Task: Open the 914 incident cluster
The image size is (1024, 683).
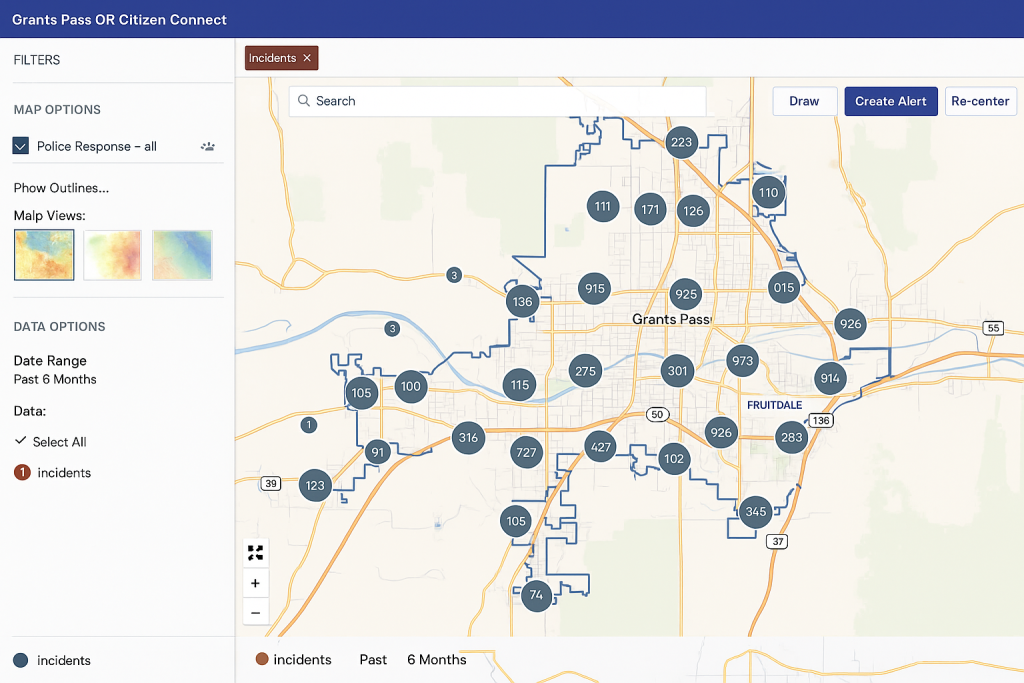Action: click(831, 378)
